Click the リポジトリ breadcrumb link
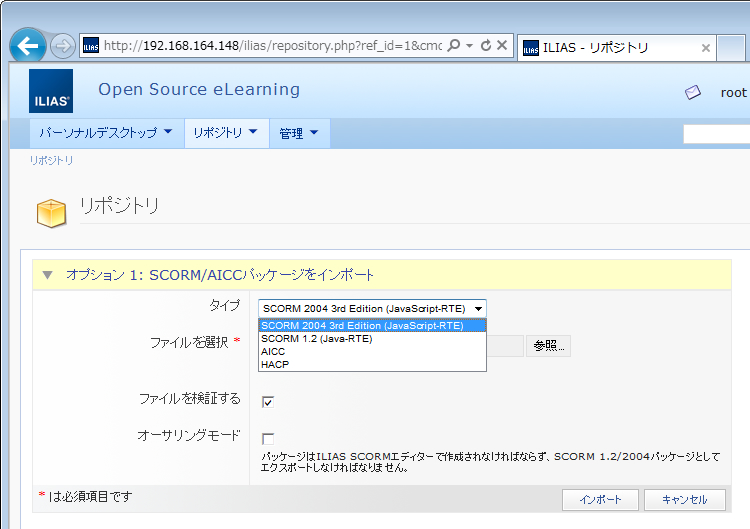The height and width of the screenshot is (529, 750). coord(51,160)
